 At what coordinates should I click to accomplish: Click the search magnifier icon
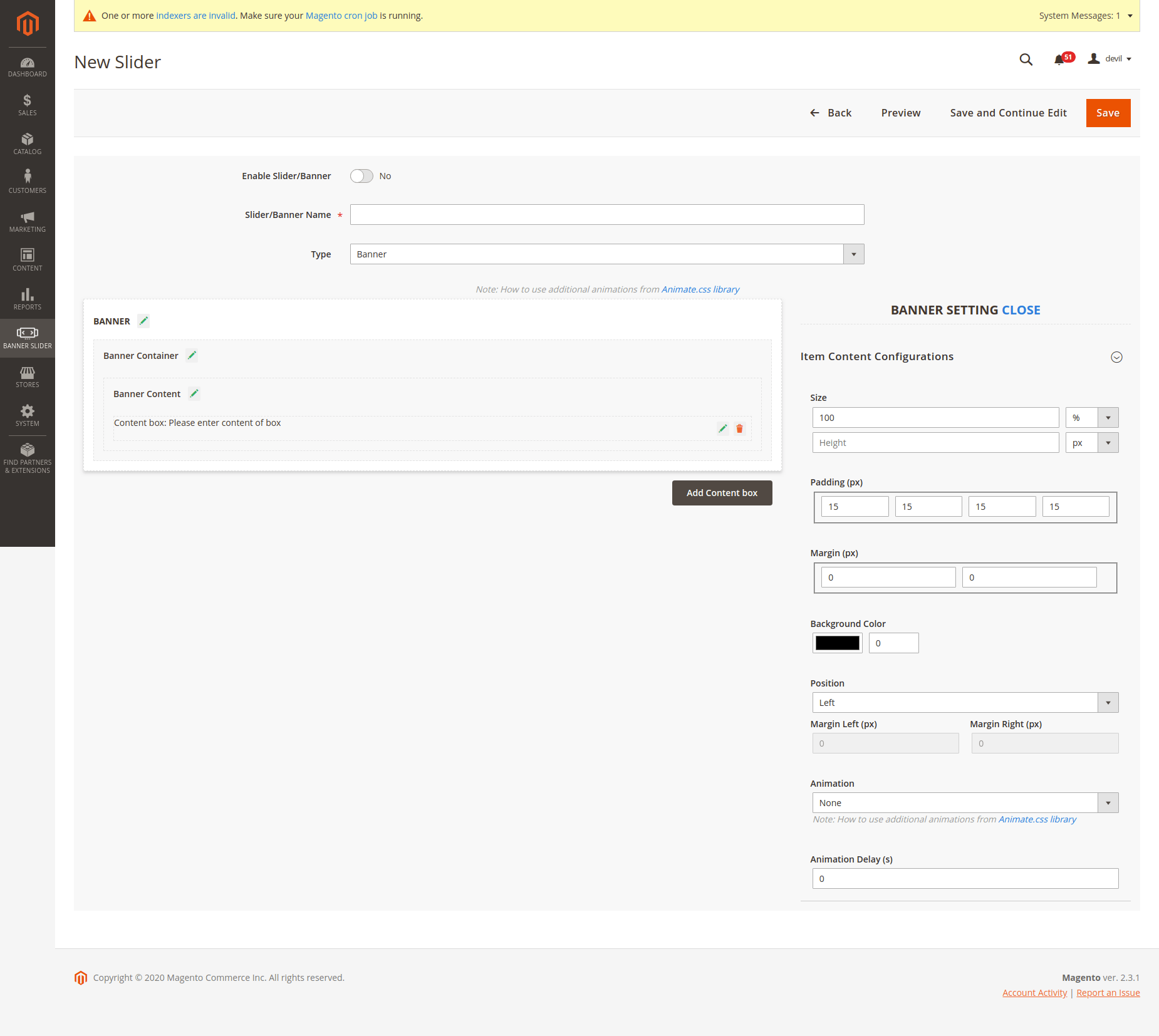1026,60
